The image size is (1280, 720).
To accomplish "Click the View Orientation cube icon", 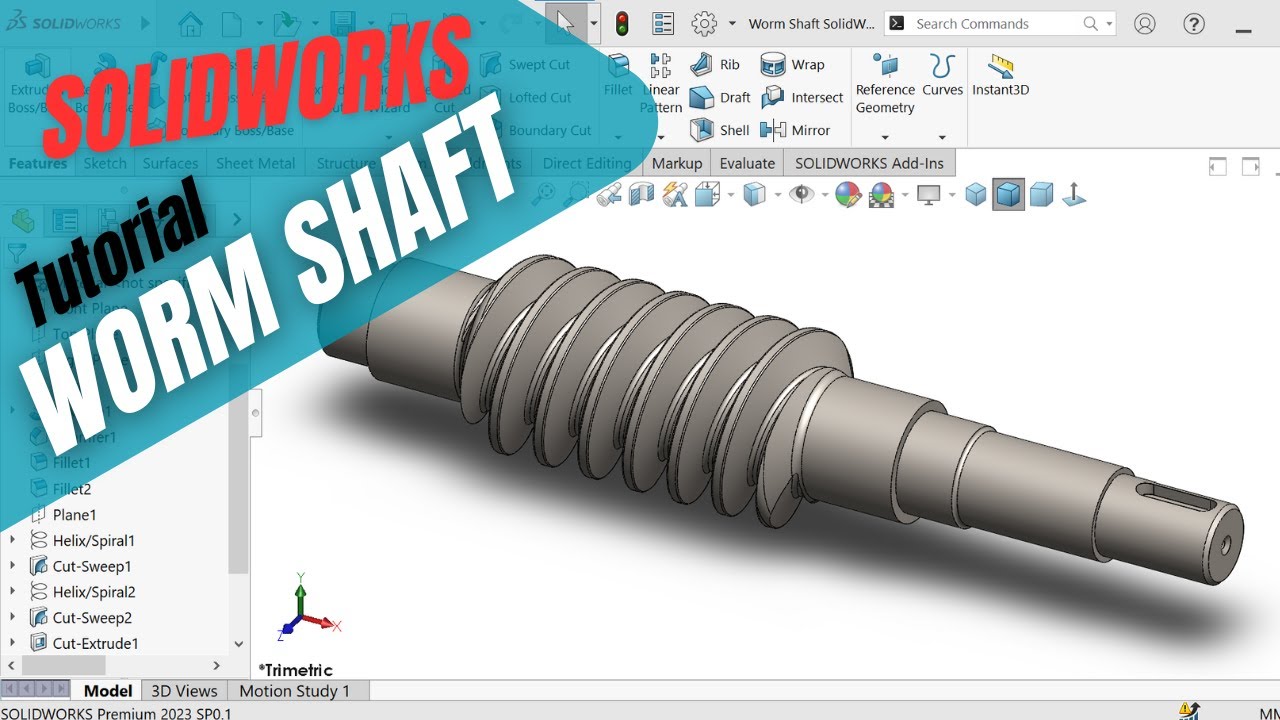I will pyautogui.click(x=707, y=194).
